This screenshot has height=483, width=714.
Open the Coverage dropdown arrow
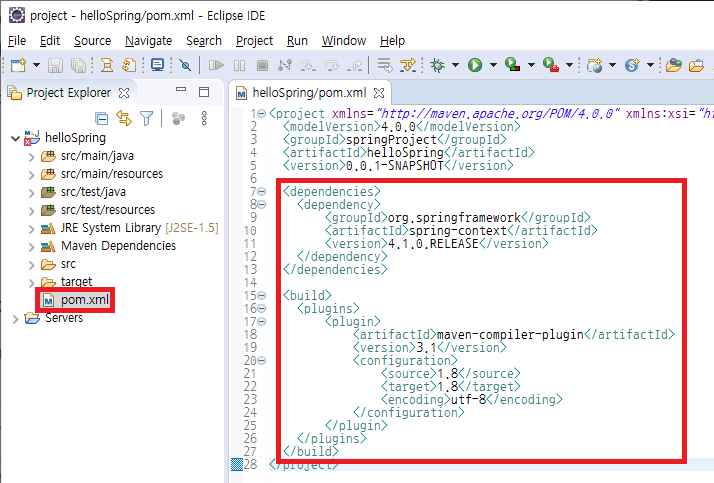click(x=531, y=65)
